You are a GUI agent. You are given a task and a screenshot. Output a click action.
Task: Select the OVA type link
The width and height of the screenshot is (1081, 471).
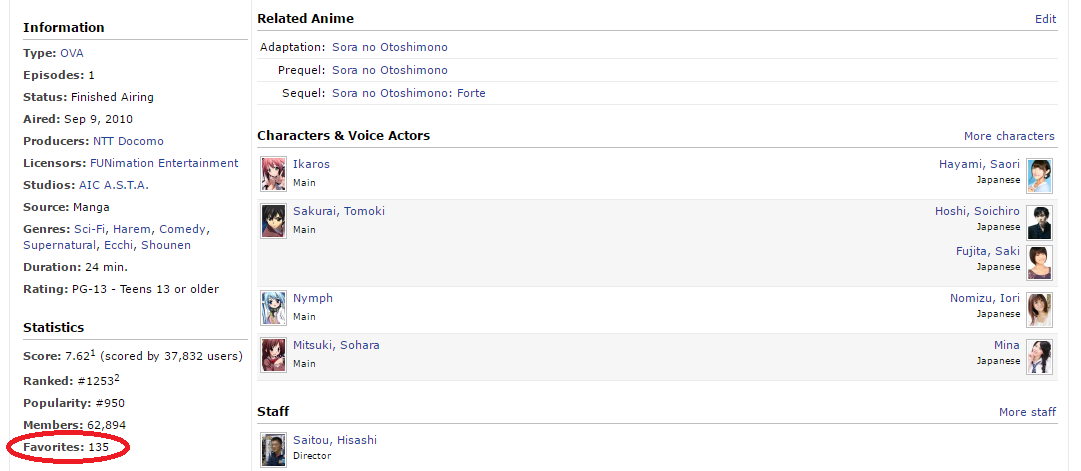[72, 53]
